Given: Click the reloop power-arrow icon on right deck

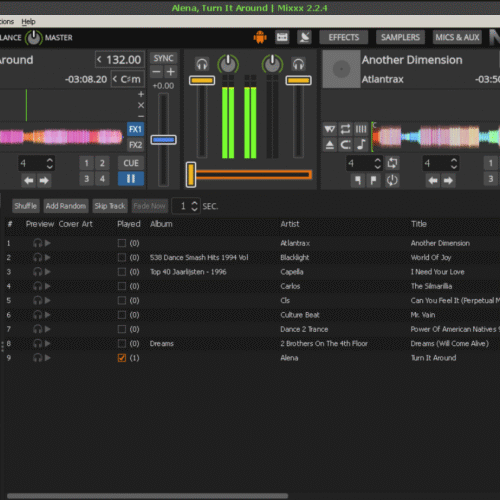Looking at the screenshot, I should pyautogui.click(x=392, y=181).
